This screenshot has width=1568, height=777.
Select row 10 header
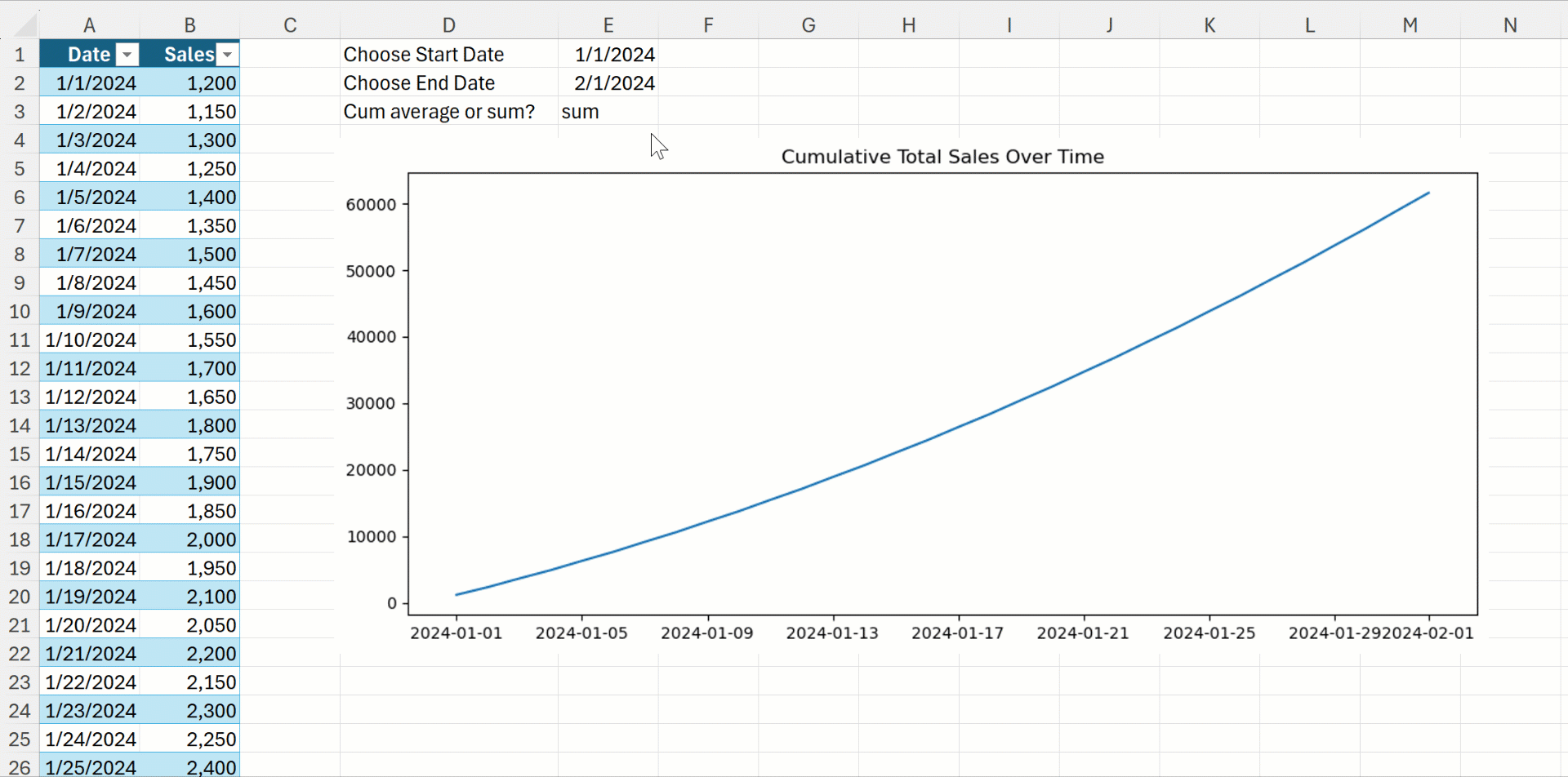point(20,311)
